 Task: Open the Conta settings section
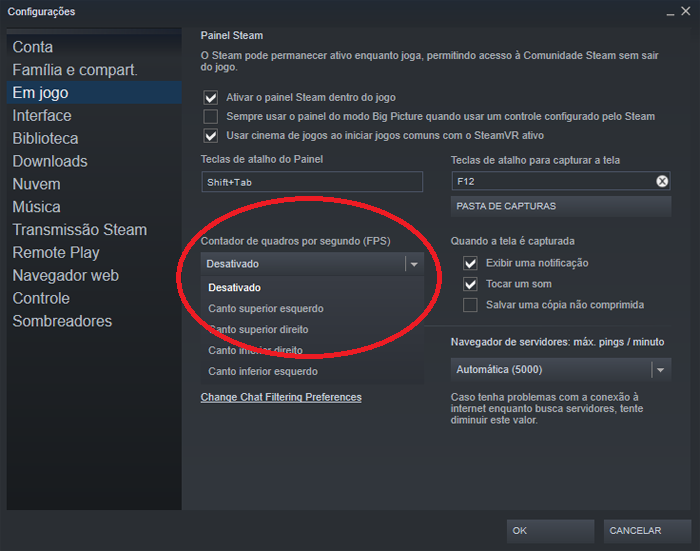pyautogui.click(x=94, y=47)
